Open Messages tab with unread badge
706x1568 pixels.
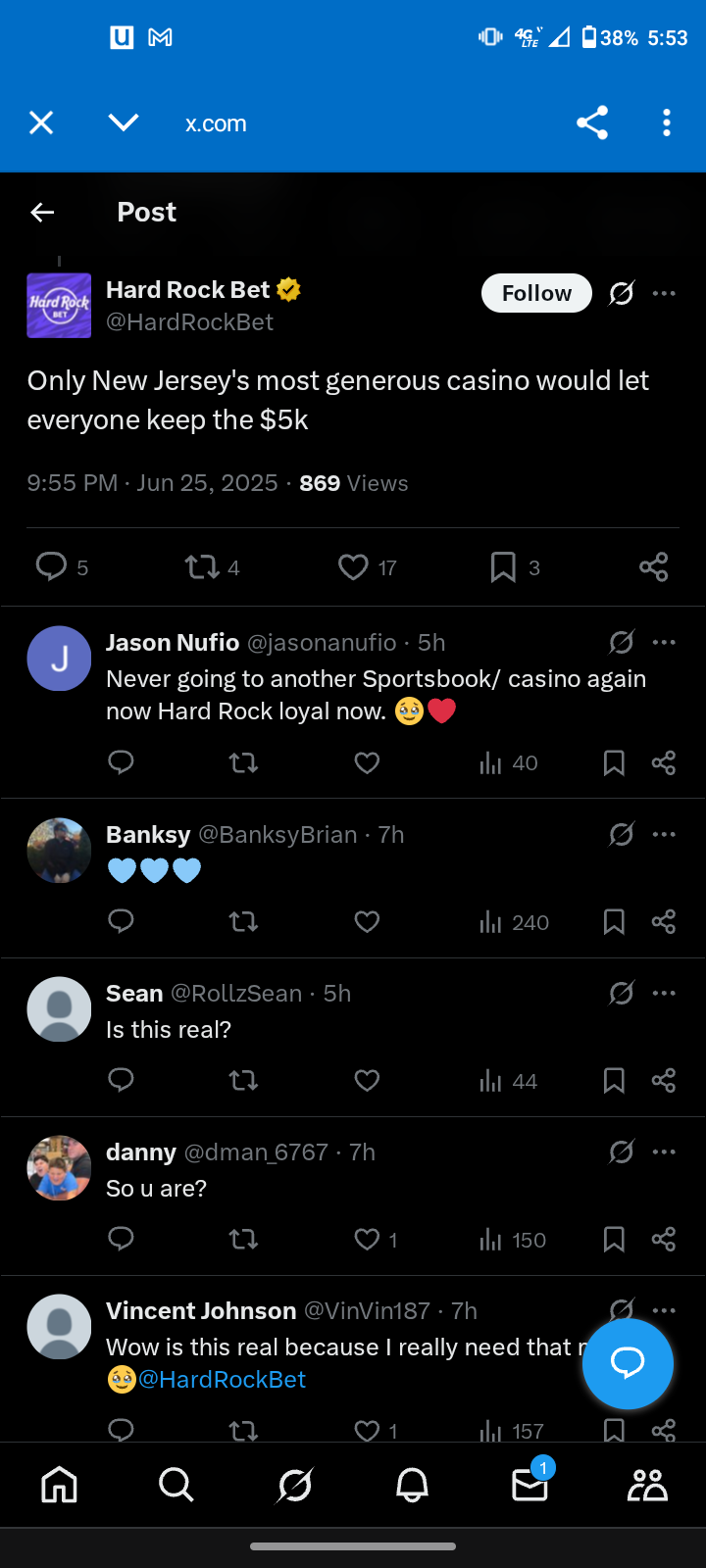point(529,1486)
